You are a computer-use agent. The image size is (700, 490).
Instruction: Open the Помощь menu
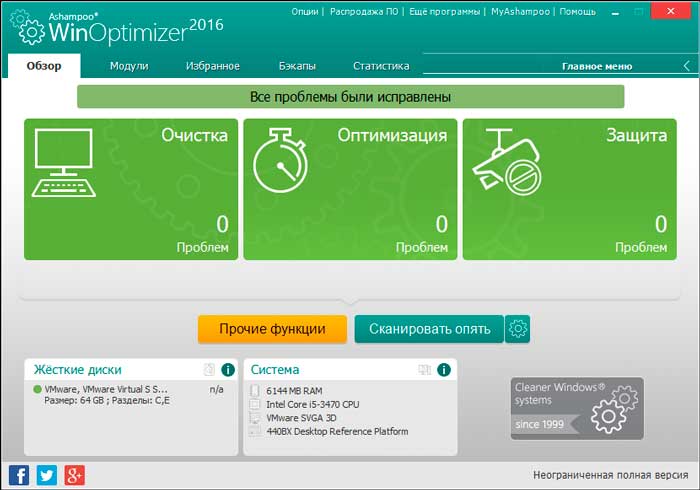click(x=578, y=12)
